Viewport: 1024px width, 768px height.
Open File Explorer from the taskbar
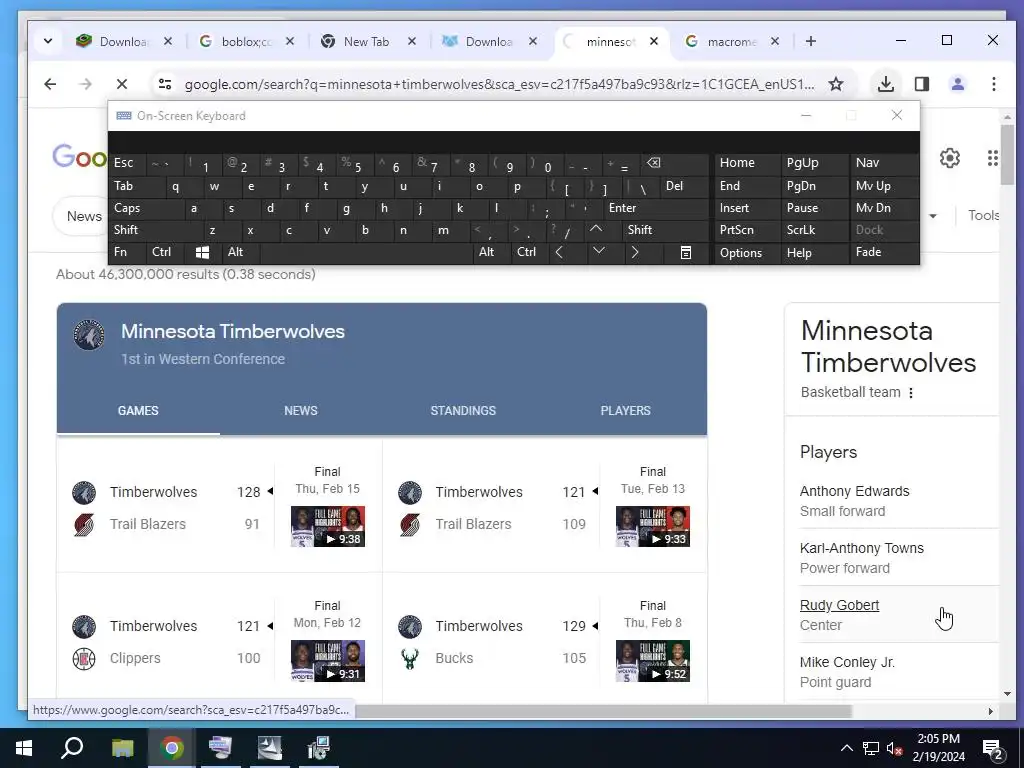point(122,748)
